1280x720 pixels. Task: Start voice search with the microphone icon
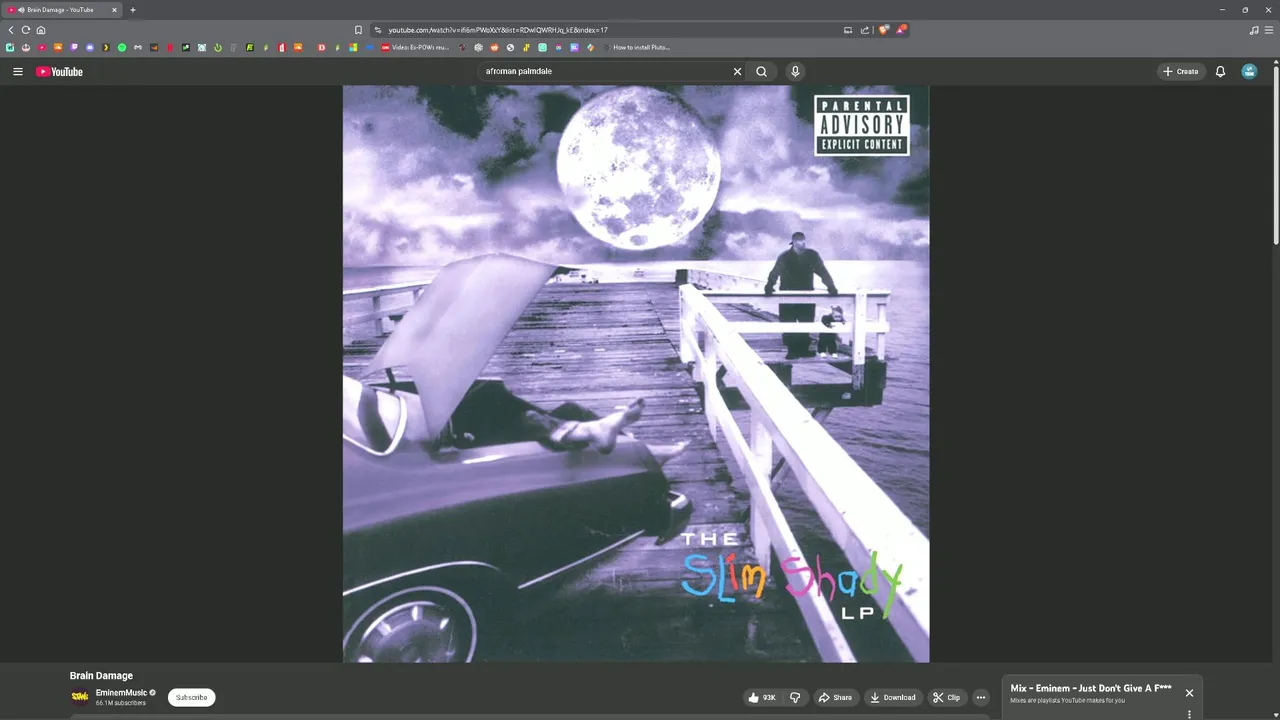pos(795,71)
